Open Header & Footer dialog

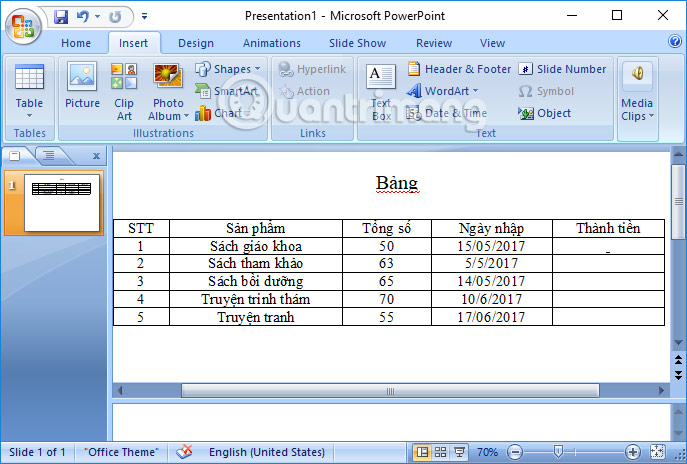click(x=459, y=69)
